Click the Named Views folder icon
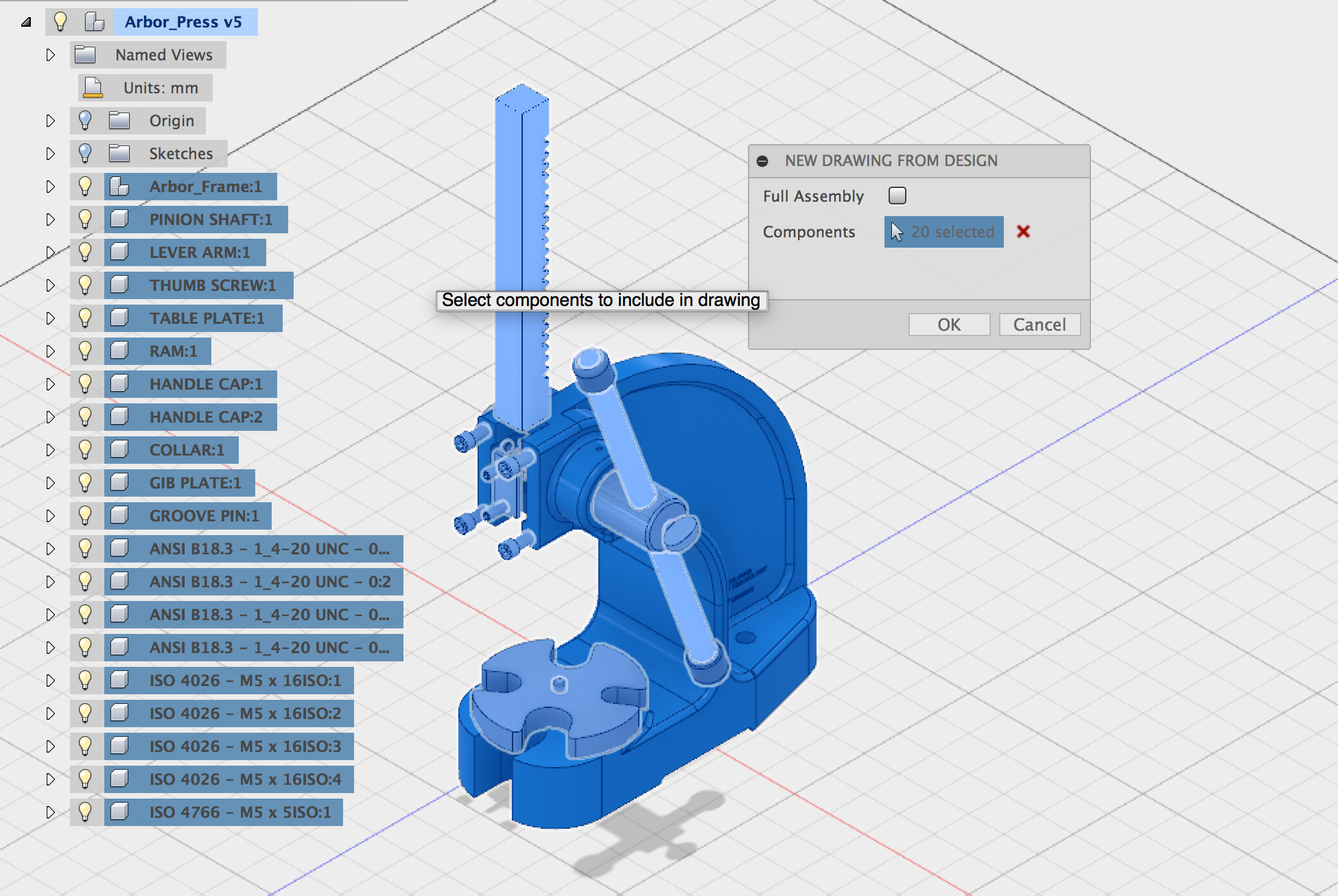This screenshot has height=896, width=1338. pos(84,55)
